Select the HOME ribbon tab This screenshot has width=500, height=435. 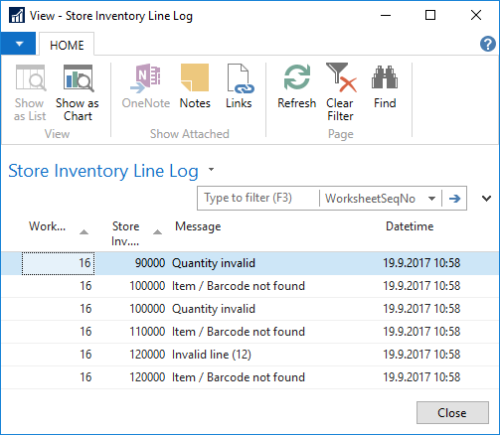click(67, 45)
